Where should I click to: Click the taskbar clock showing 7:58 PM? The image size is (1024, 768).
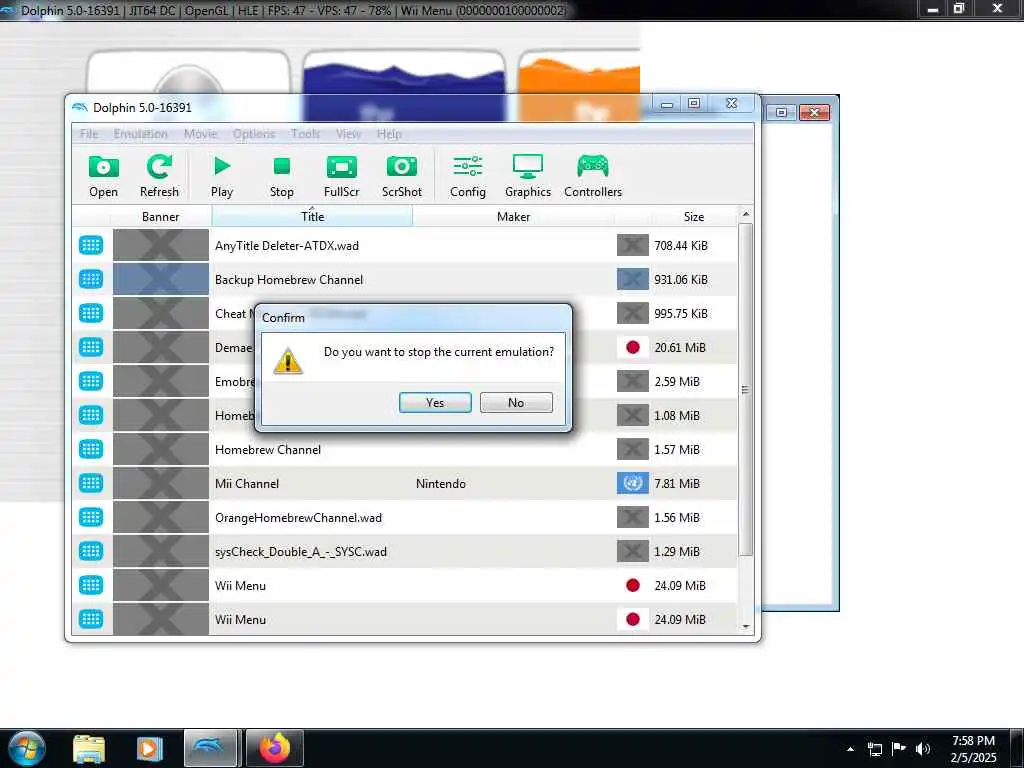coord(973,749)
